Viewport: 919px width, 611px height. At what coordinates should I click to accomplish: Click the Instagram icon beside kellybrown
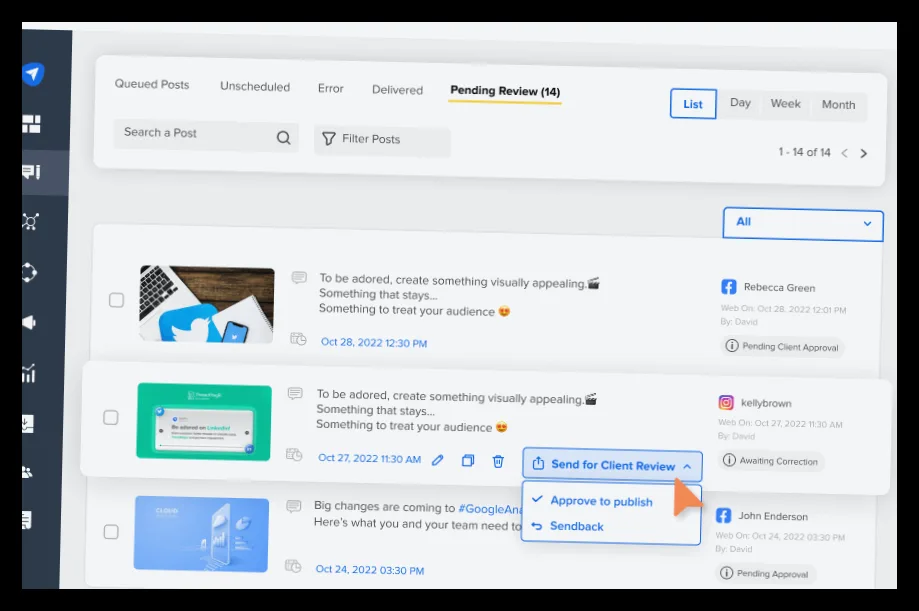[x=726, y=402]
